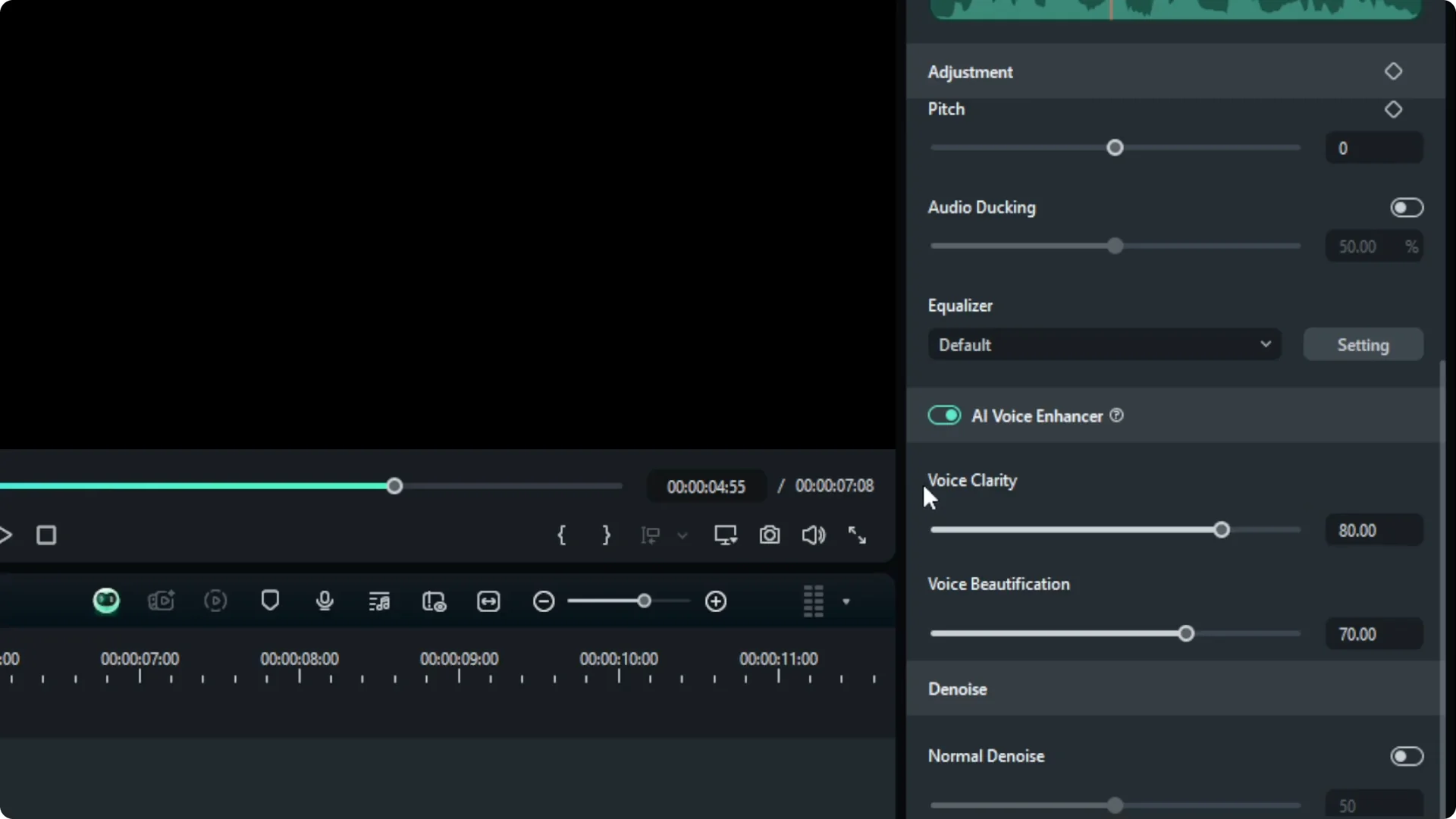
Task: Take a snapshot with the camera icon
Action: coord(770,535)
